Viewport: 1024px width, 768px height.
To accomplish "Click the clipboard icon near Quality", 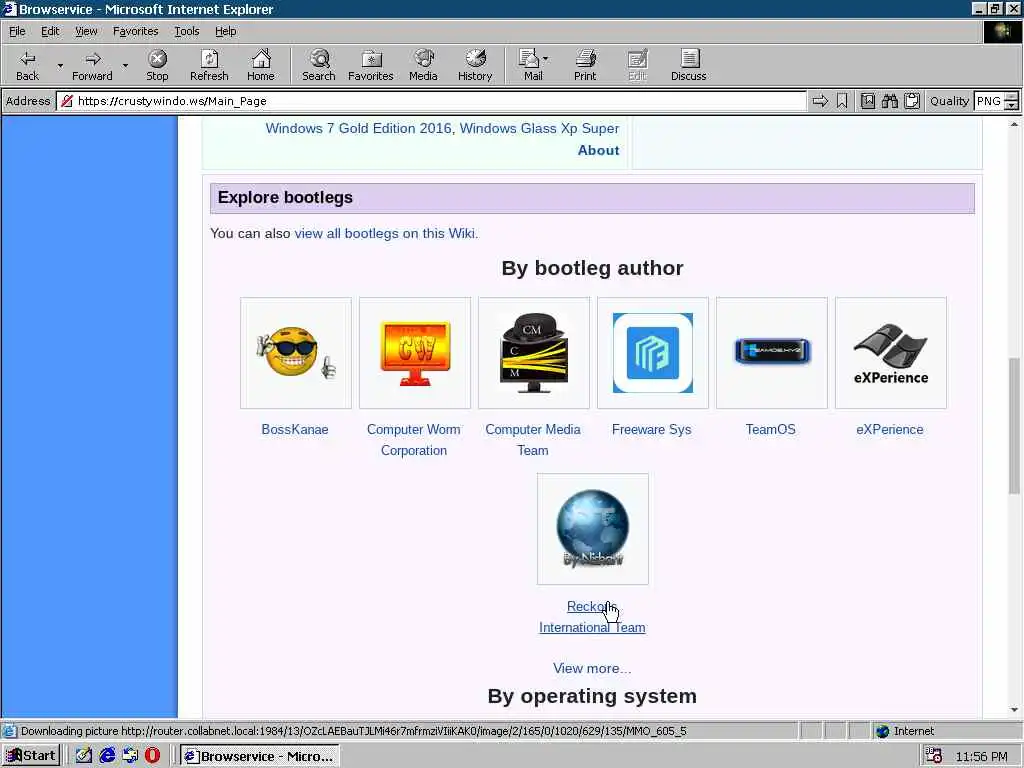I will [912, 101].
